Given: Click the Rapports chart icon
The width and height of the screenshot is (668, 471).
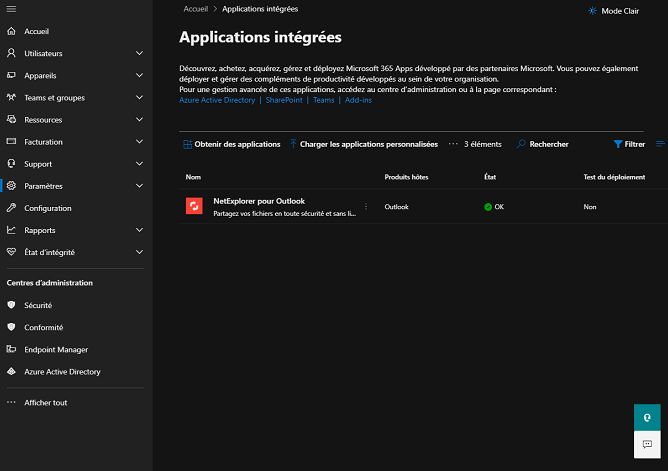Looking at the screenshot, I should pyautogui.click(x=12, y=230).
